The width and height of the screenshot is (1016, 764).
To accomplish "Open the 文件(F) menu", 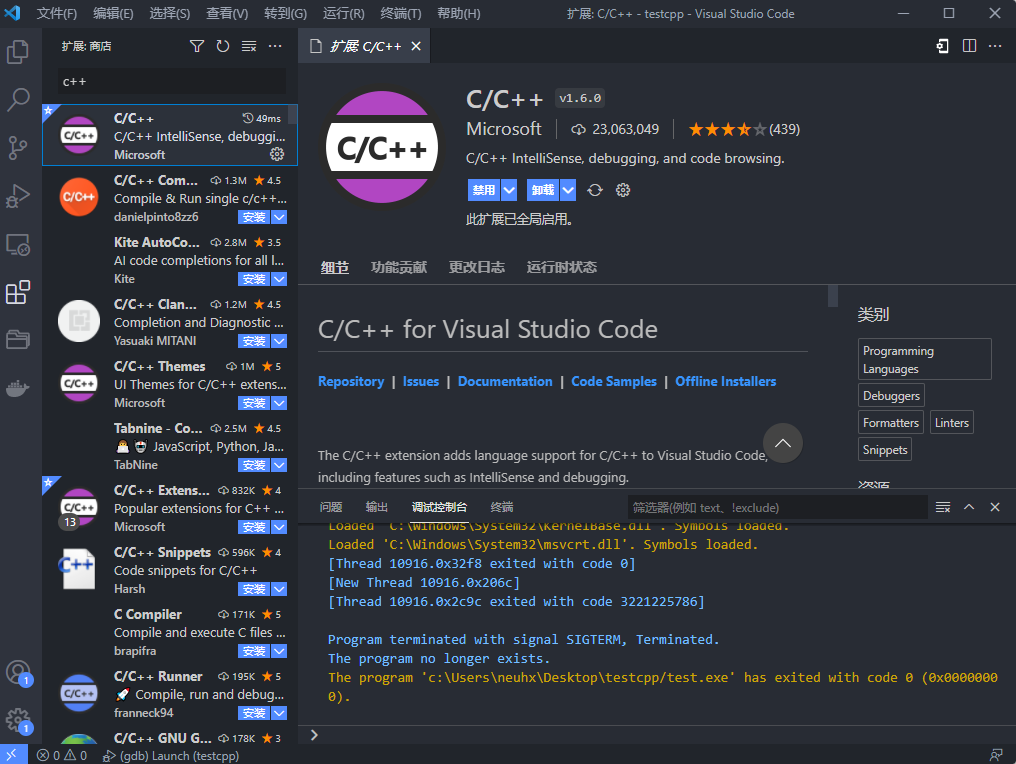I will (56, 14).
